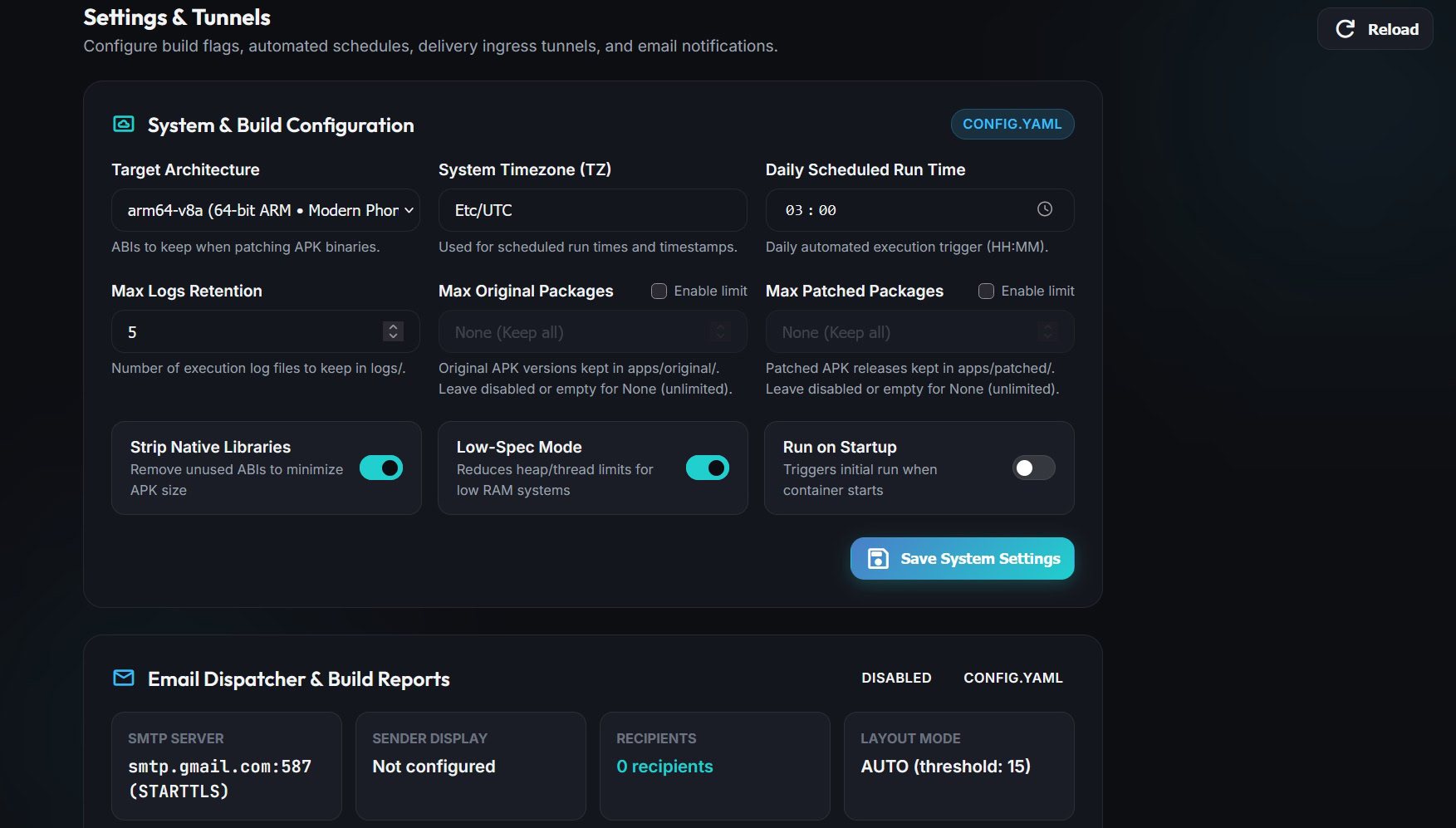This screenshot has width=1456, height=828.
Task: Click the System Timezone input field
Action: [593, 210]
